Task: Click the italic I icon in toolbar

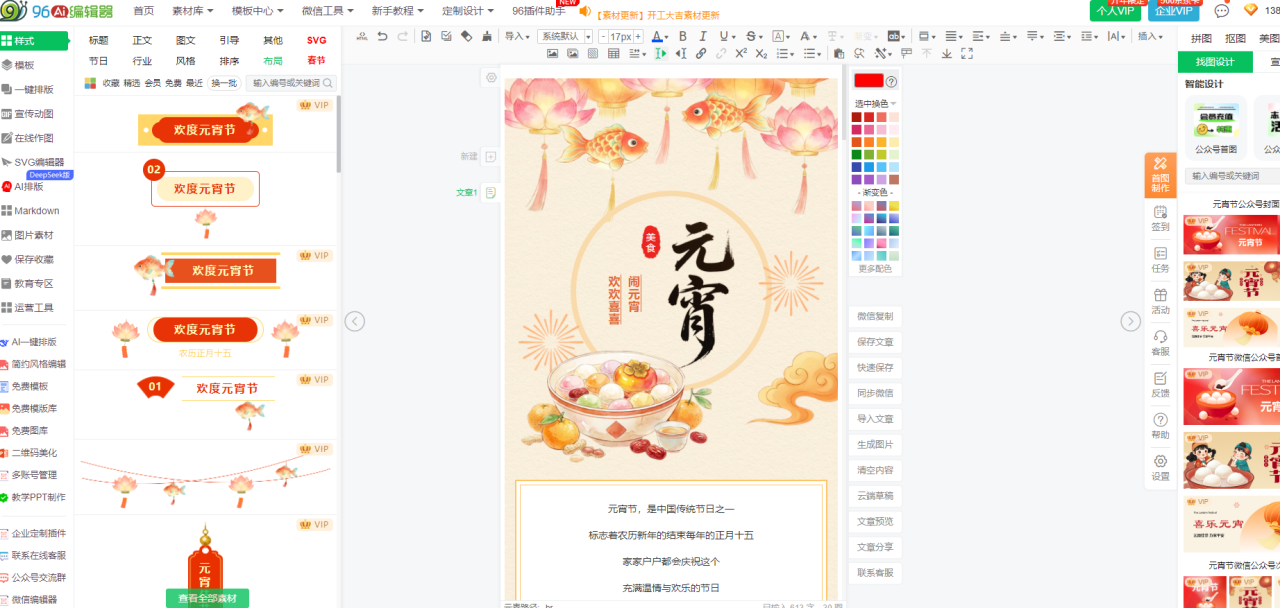Action: [705, 37]
